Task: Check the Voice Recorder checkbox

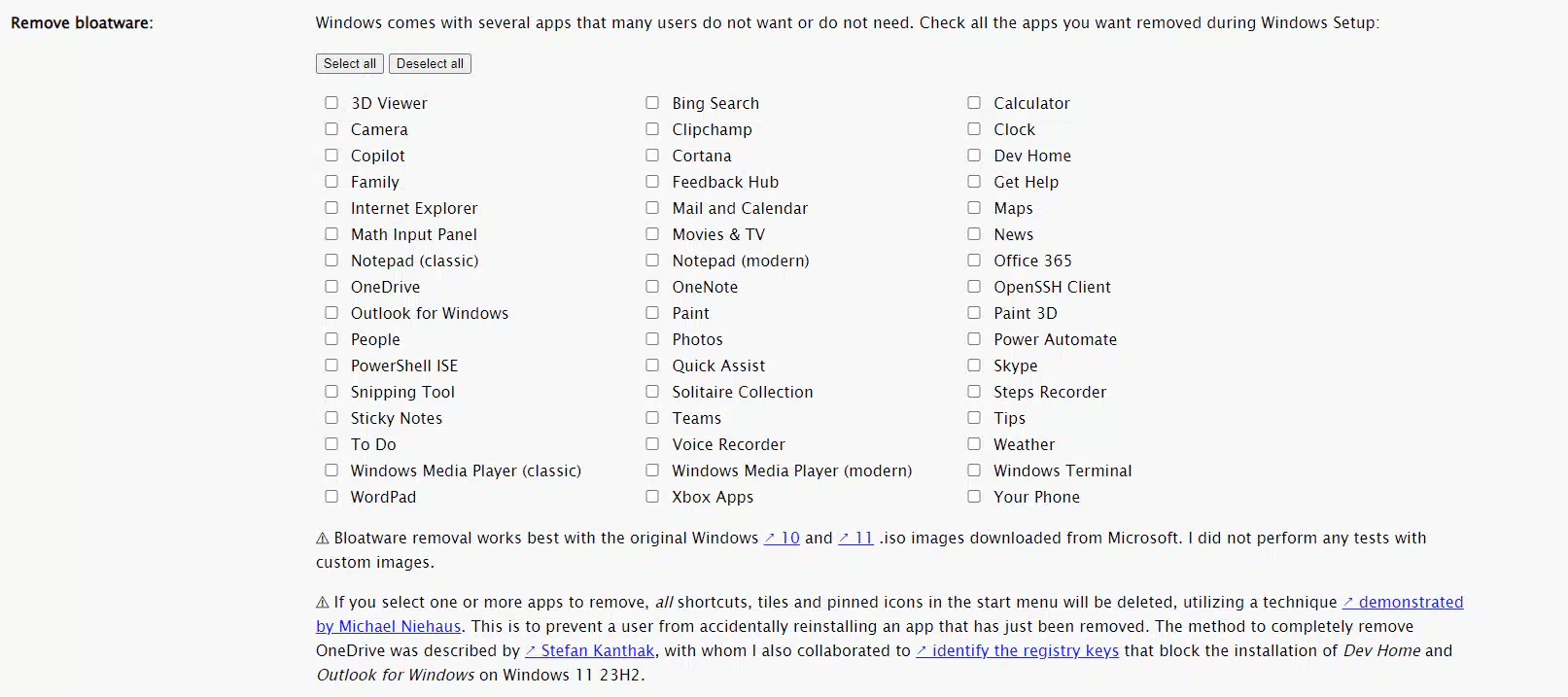Action: pyautogui.click(x=652, y=443)
